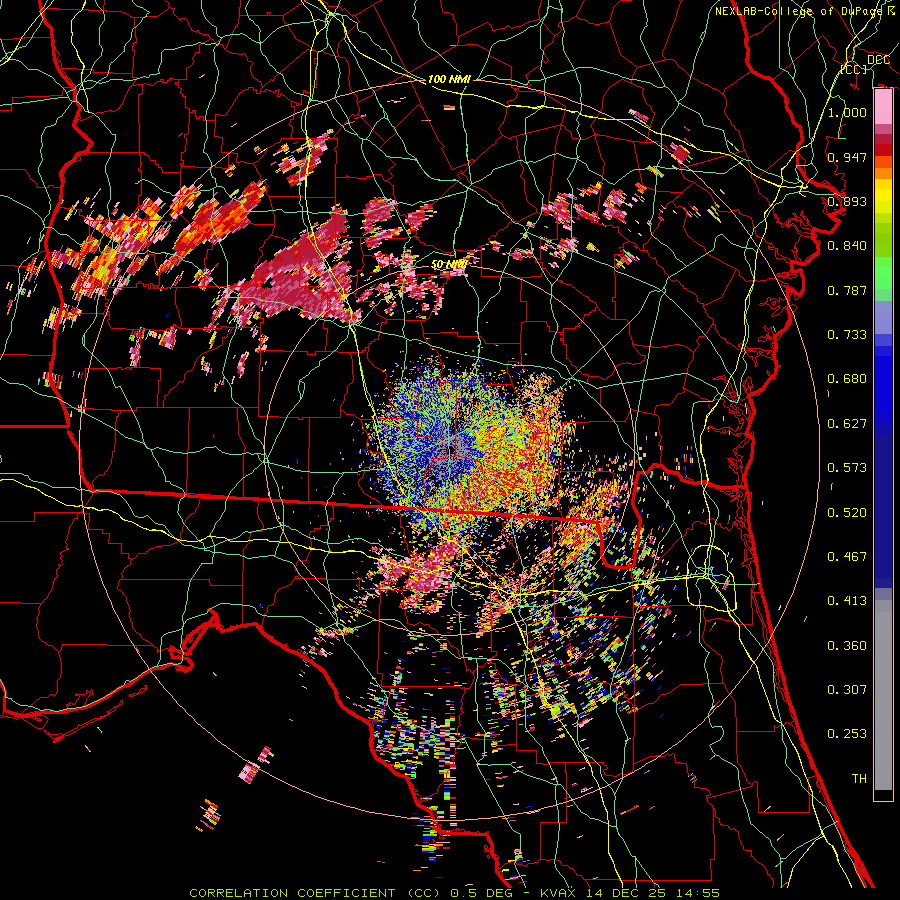The width and height of the screenshot is (900, 900).
Task: Select the 0.573 legend value
Action: 847,468
